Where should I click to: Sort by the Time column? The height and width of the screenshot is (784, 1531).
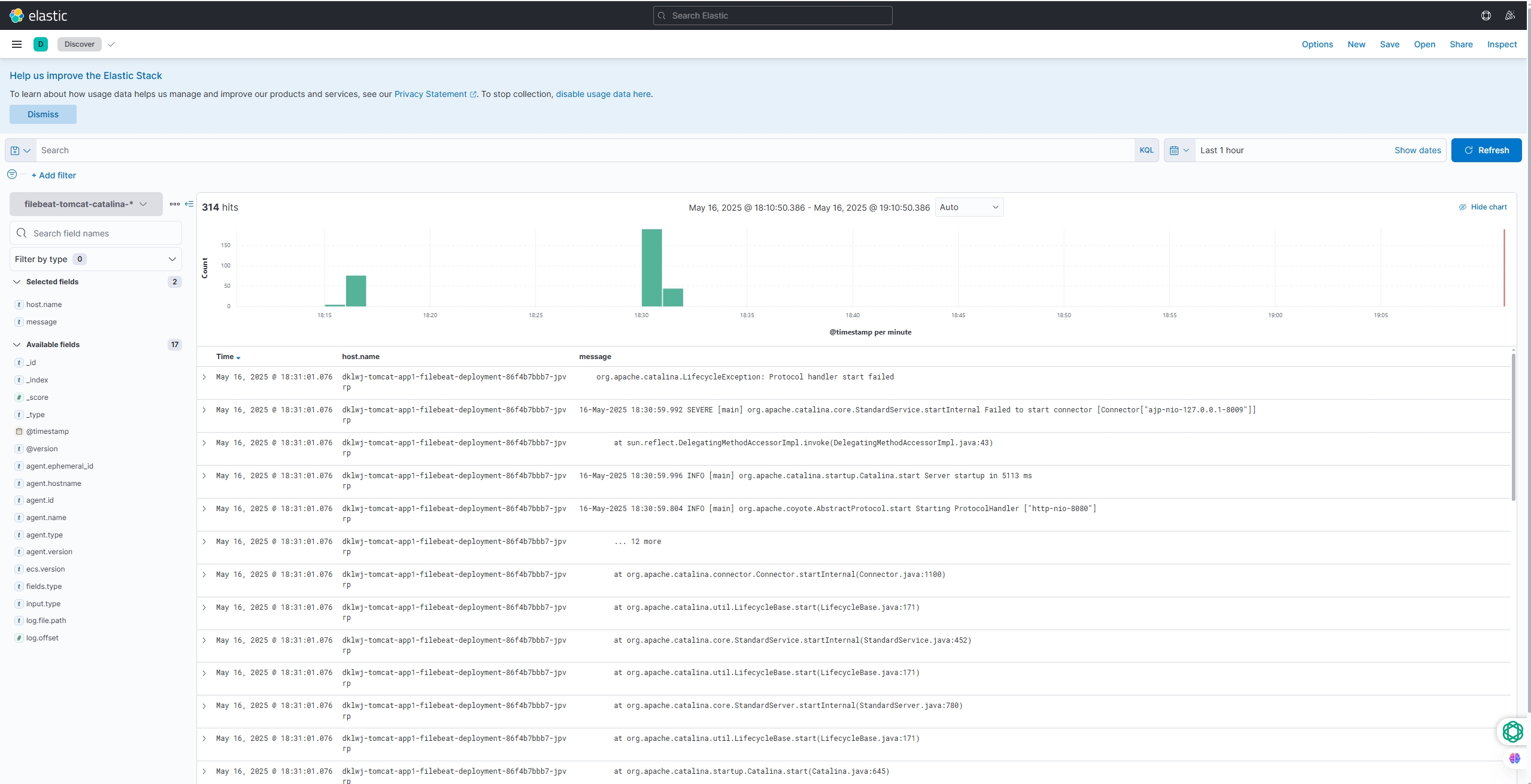[x=228, y=357]
